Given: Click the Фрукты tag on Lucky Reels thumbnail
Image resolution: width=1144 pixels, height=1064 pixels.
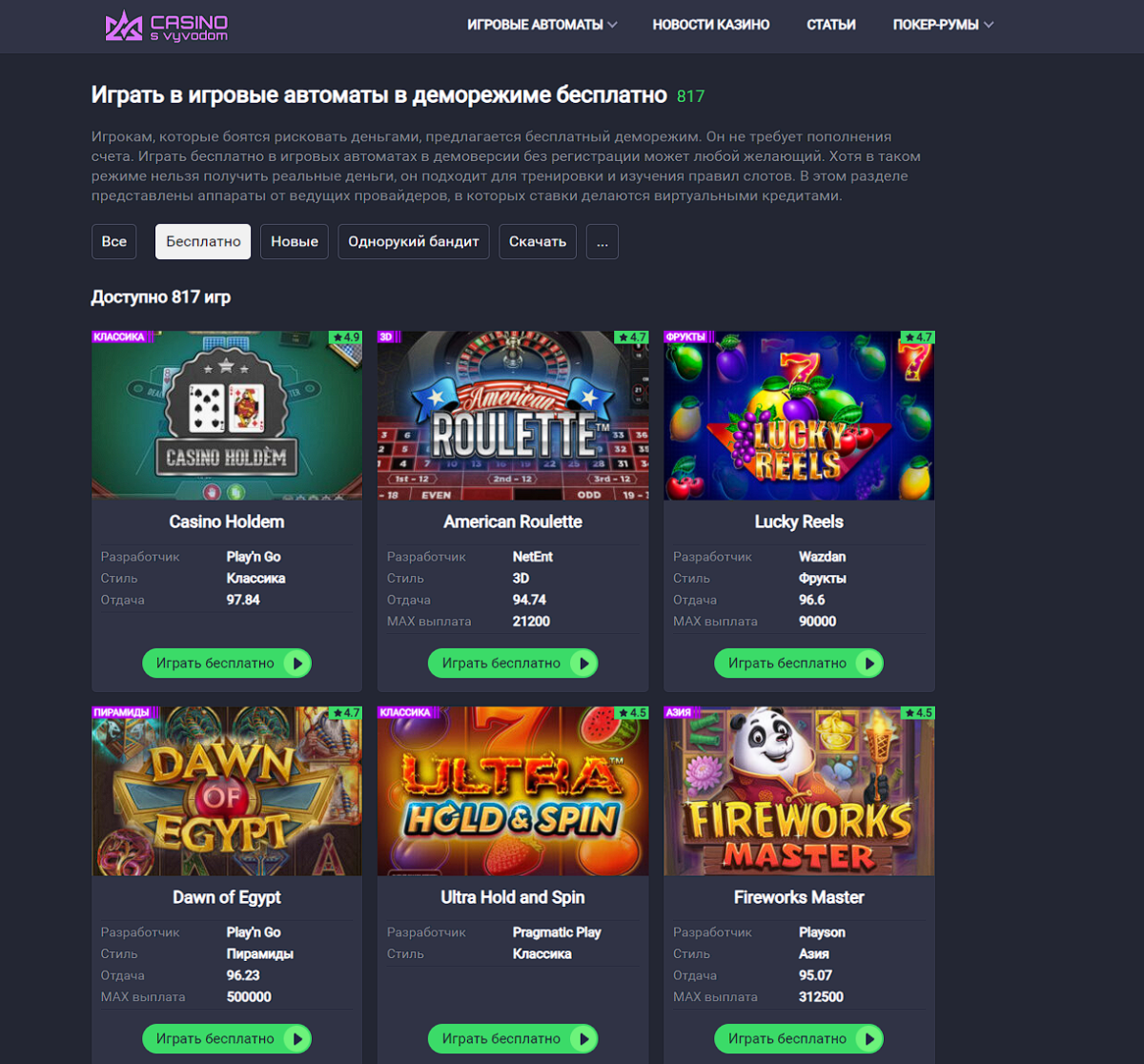Looking at the screenshot, I should point(686,338).
